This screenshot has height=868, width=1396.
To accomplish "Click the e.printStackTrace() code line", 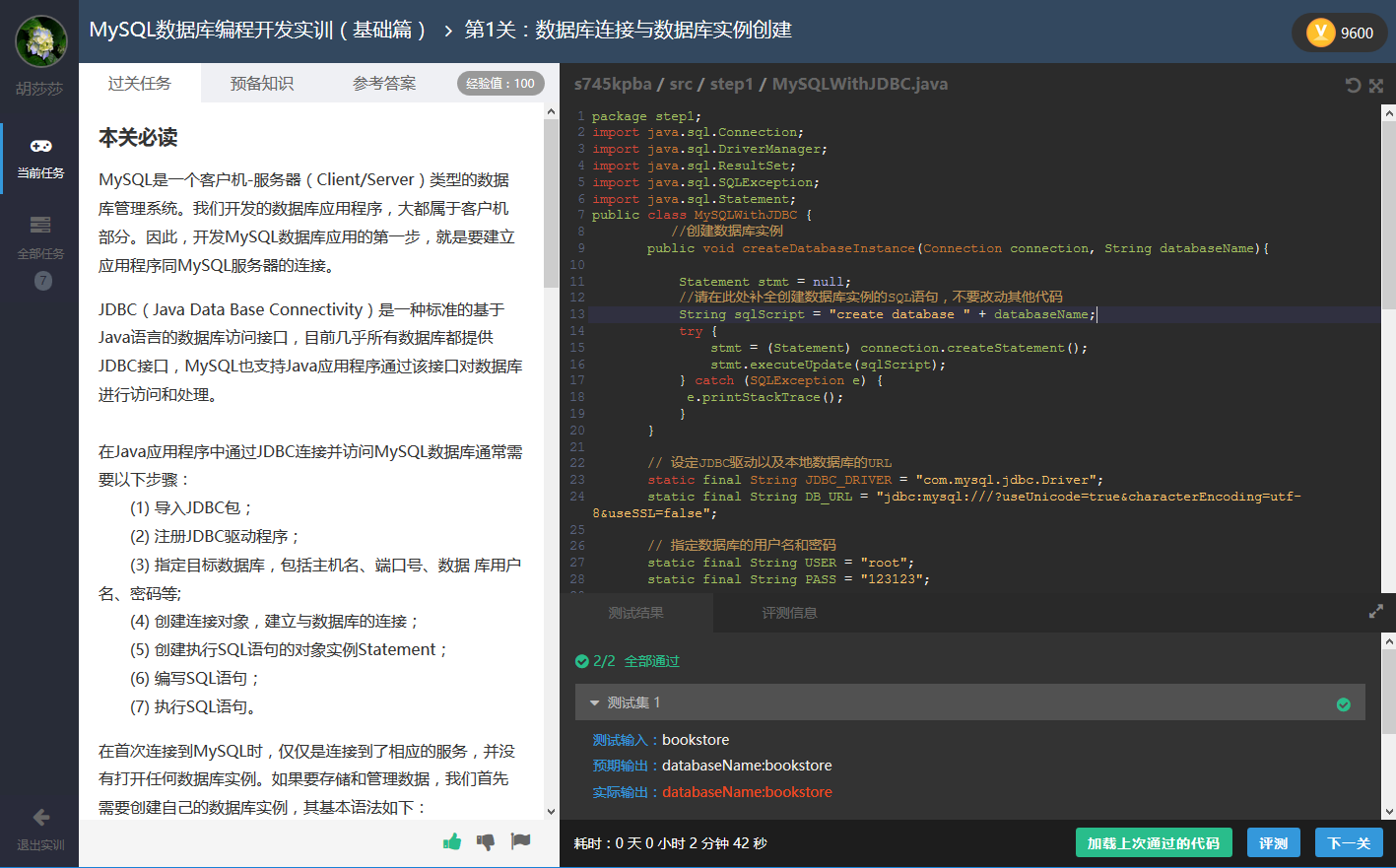I will click(764, 397).
